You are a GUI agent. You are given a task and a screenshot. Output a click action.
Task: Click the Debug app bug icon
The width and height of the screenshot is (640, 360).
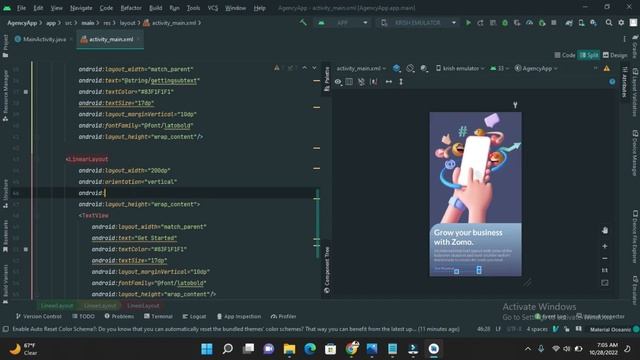tap(505, 23)
